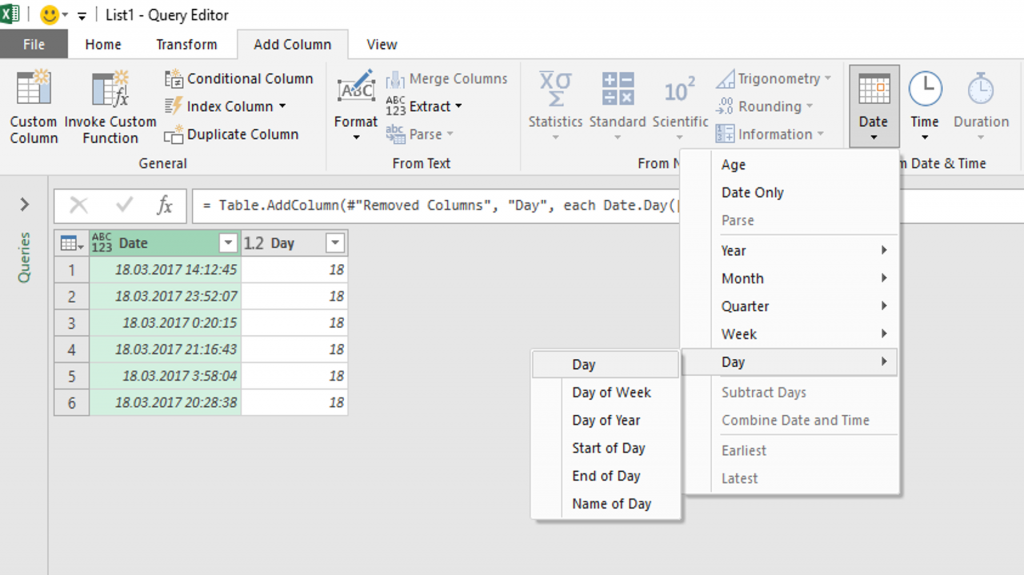Image resolution: width=1024 pixels, height=575 pixels.
Task: Confirm formula with checkmark icon
Action: [124, 205]
